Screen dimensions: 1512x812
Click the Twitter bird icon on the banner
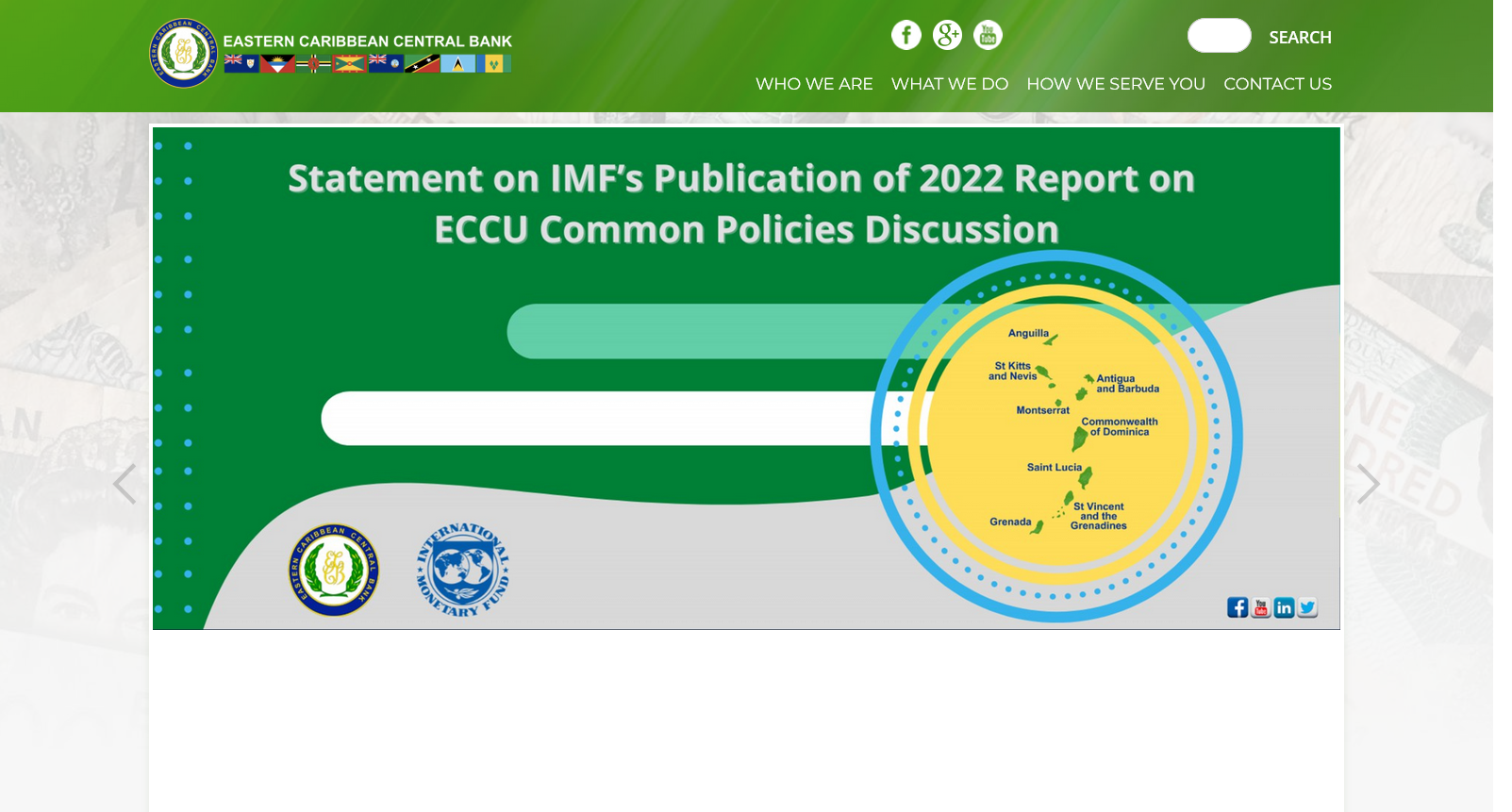1307,607
